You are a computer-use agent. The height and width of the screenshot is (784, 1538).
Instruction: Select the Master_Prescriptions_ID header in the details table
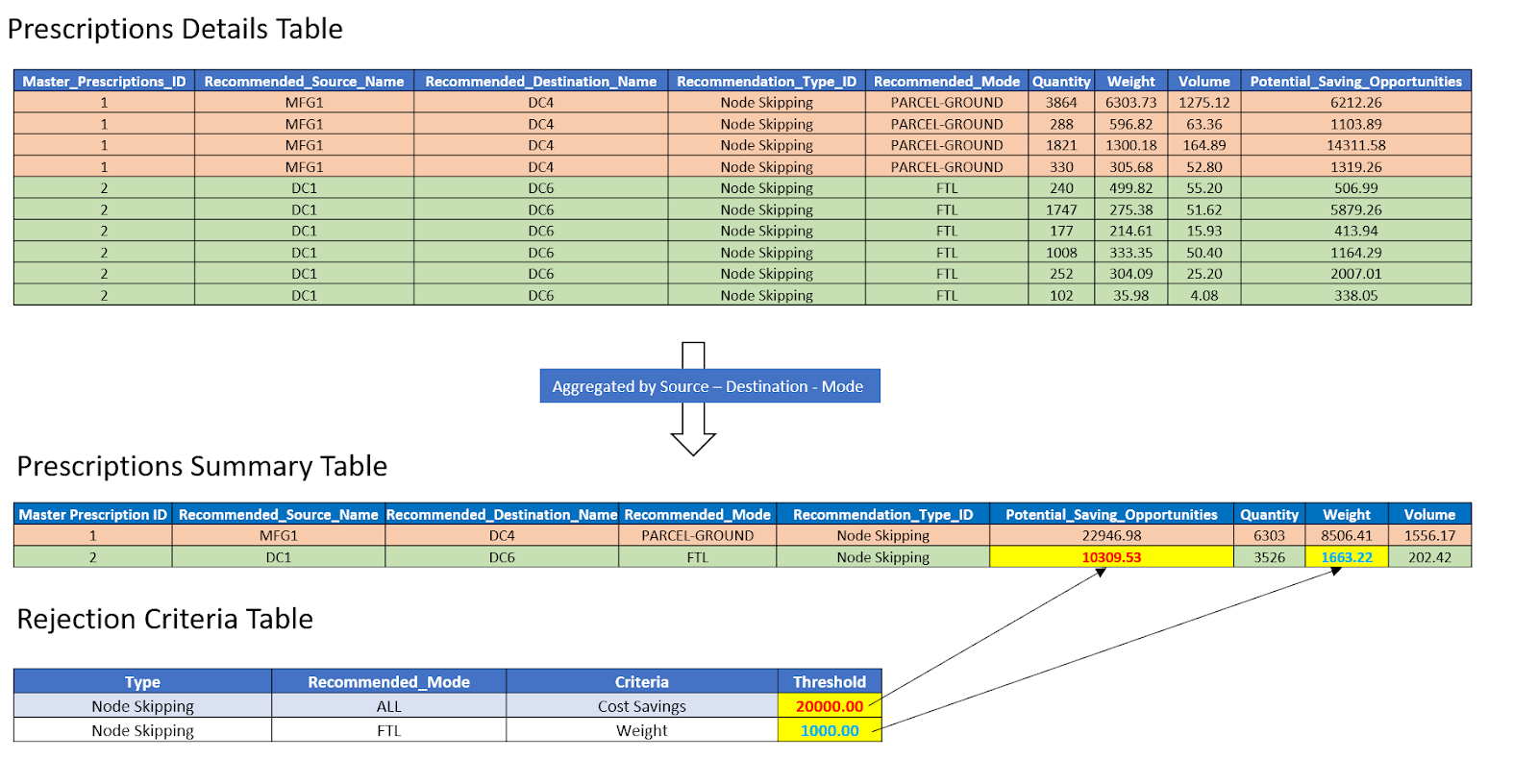pos(104,82)
